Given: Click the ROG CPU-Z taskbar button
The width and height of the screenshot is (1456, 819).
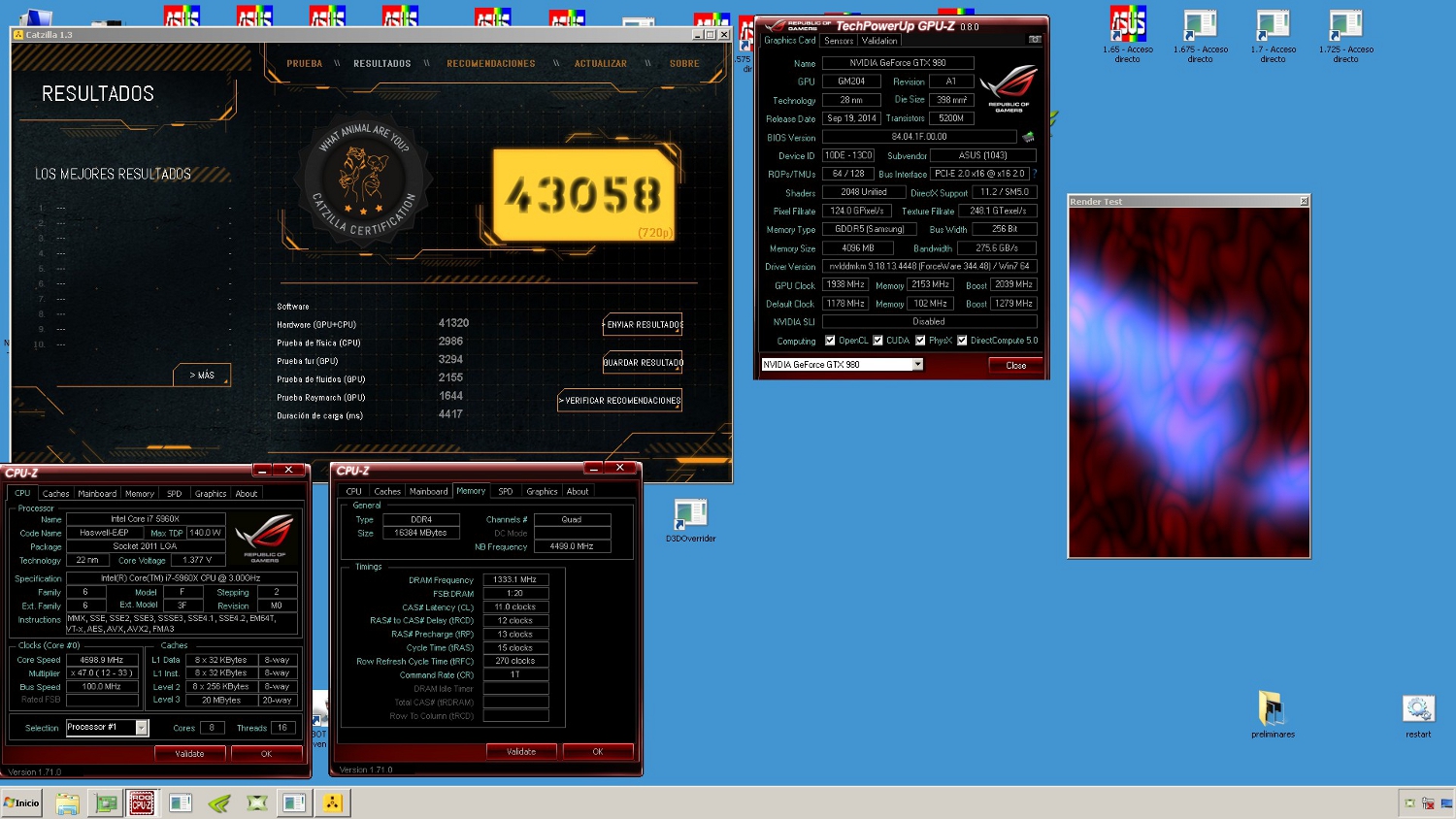Looking at the screenshot, I should pos(142,803).
